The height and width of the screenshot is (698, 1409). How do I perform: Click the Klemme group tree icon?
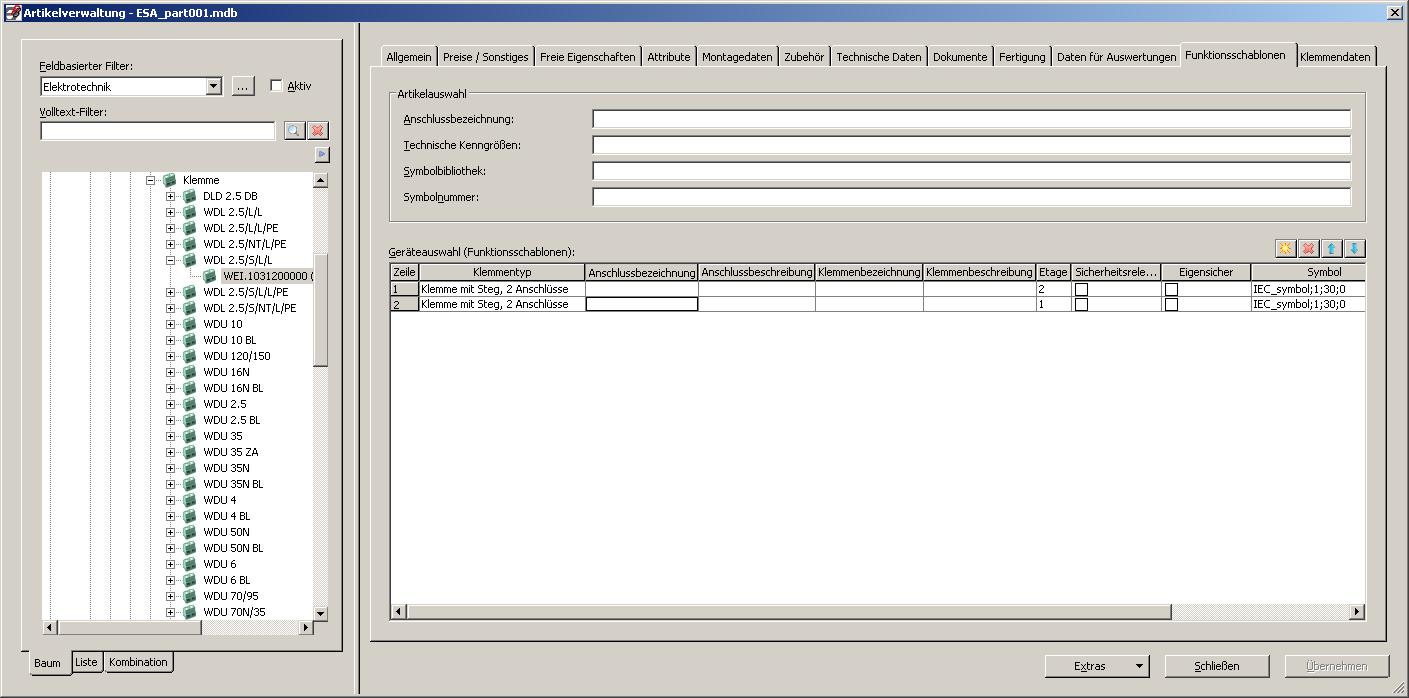(170, 180)
